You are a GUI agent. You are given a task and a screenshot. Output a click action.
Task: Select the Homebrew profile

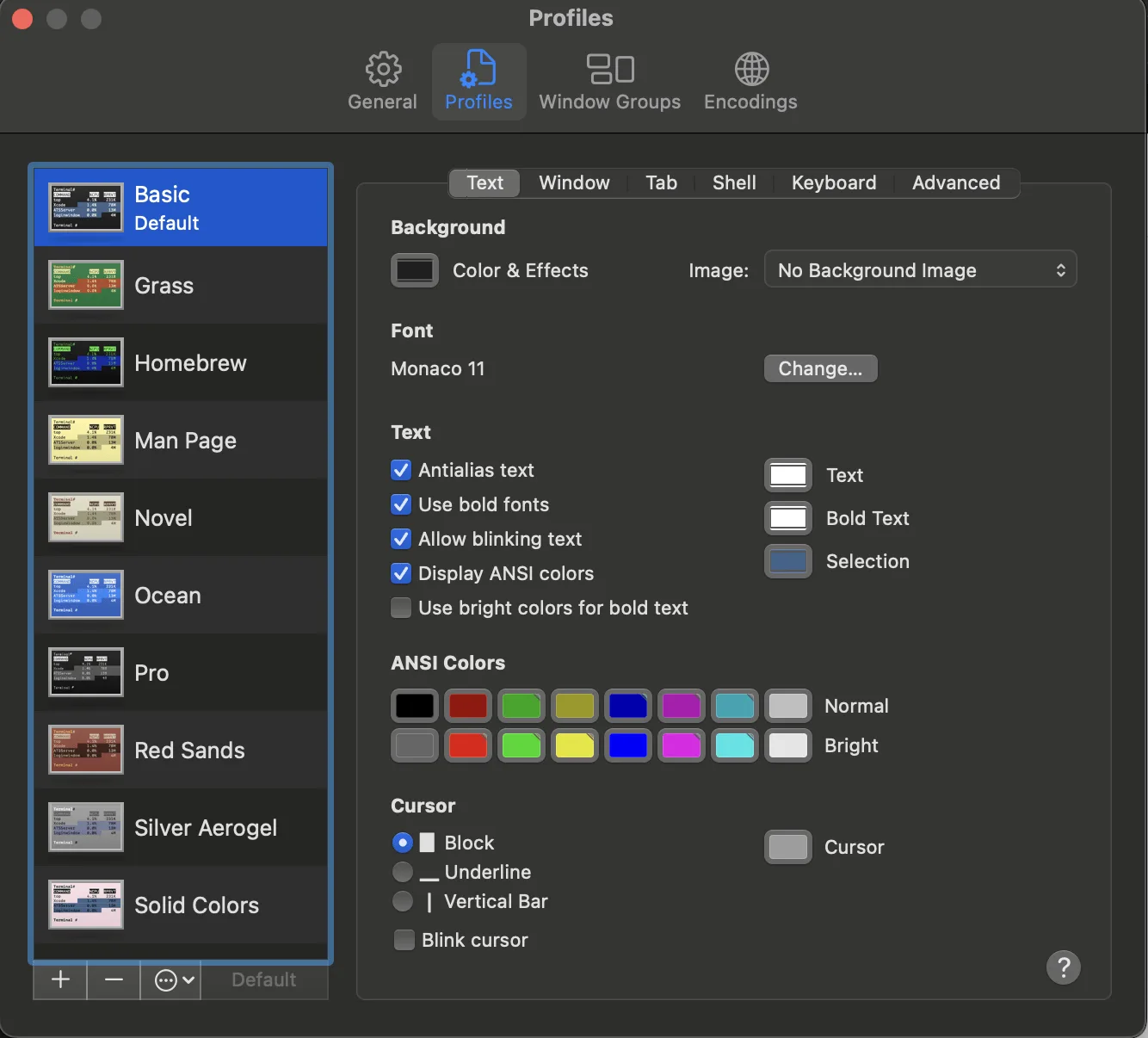click(189, 362)
